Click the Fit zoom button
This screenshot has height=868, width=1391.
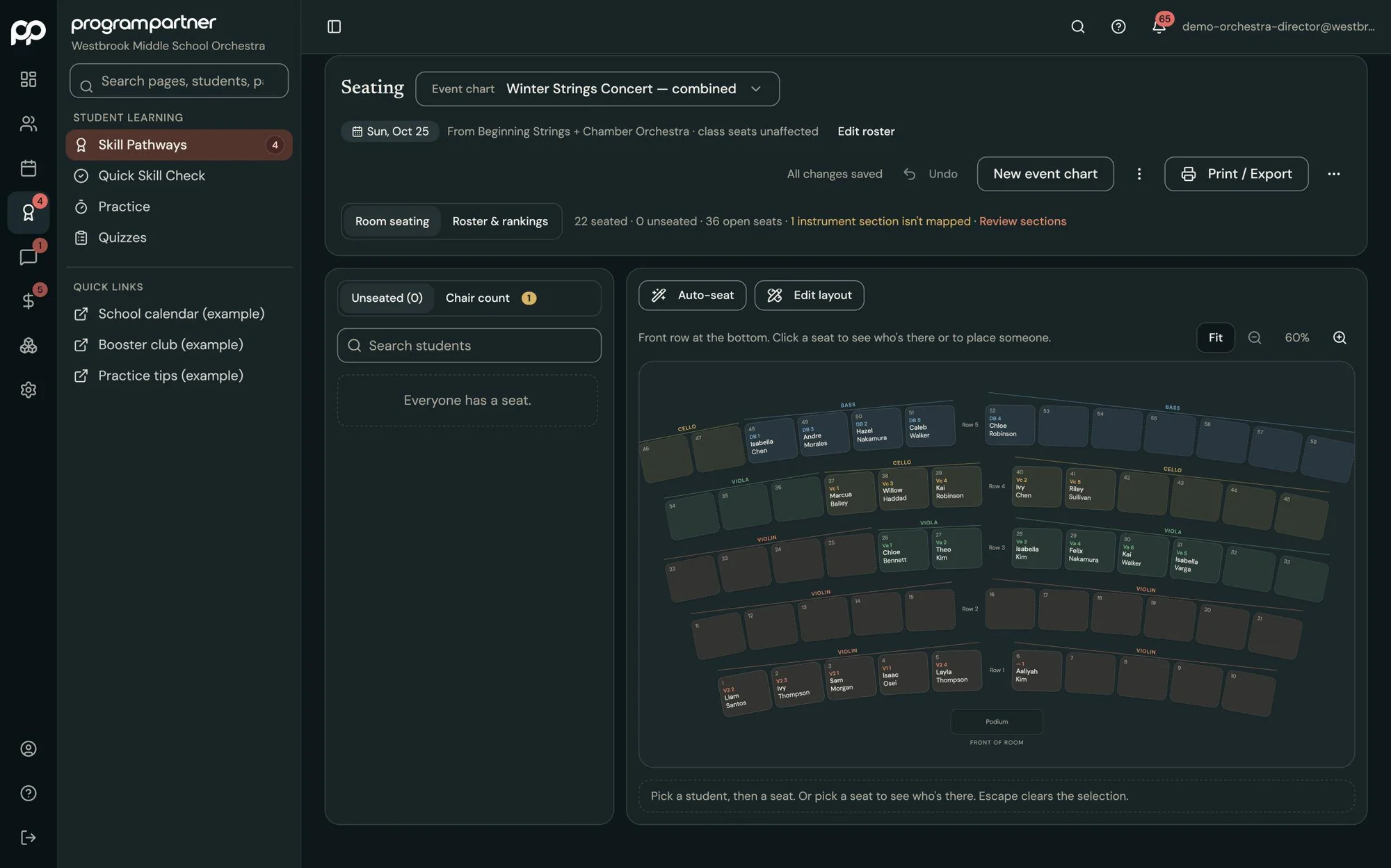tap(1215, 337)
